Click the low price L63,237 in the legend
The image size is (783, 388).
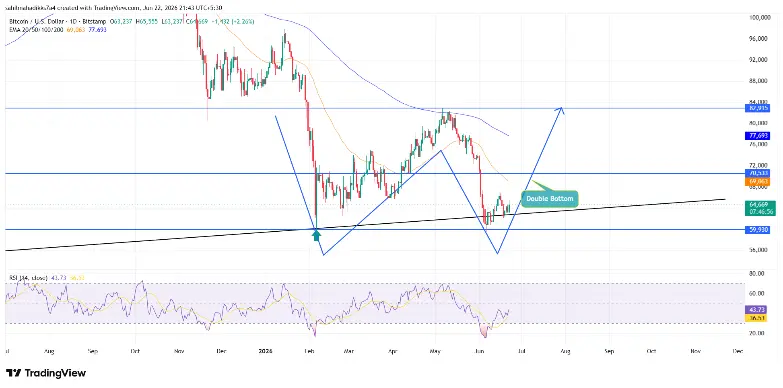coord(172,21)
